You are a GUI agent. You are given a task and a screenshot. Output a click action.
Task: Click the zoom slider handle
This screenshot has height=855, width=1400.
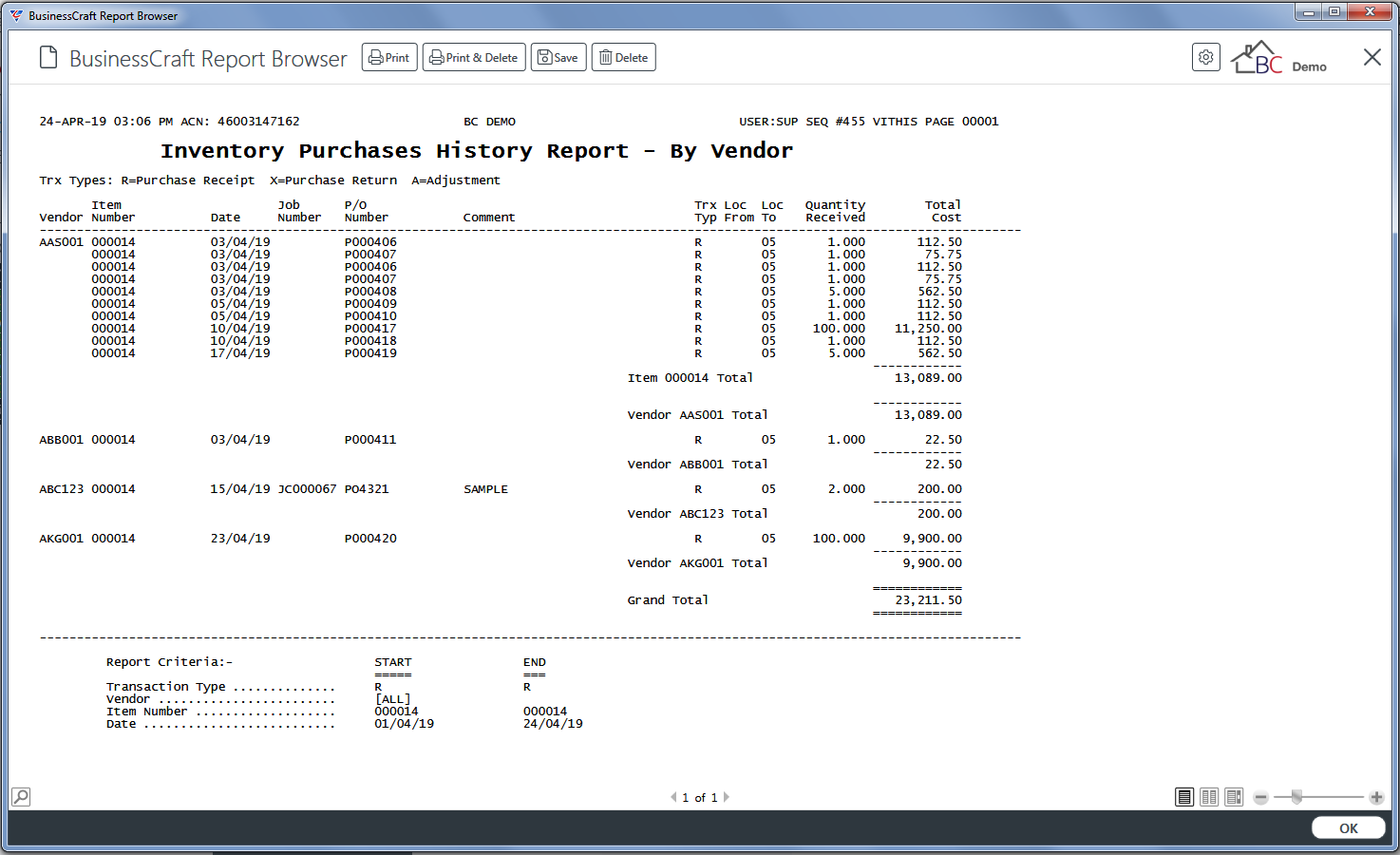point(1296,797)
